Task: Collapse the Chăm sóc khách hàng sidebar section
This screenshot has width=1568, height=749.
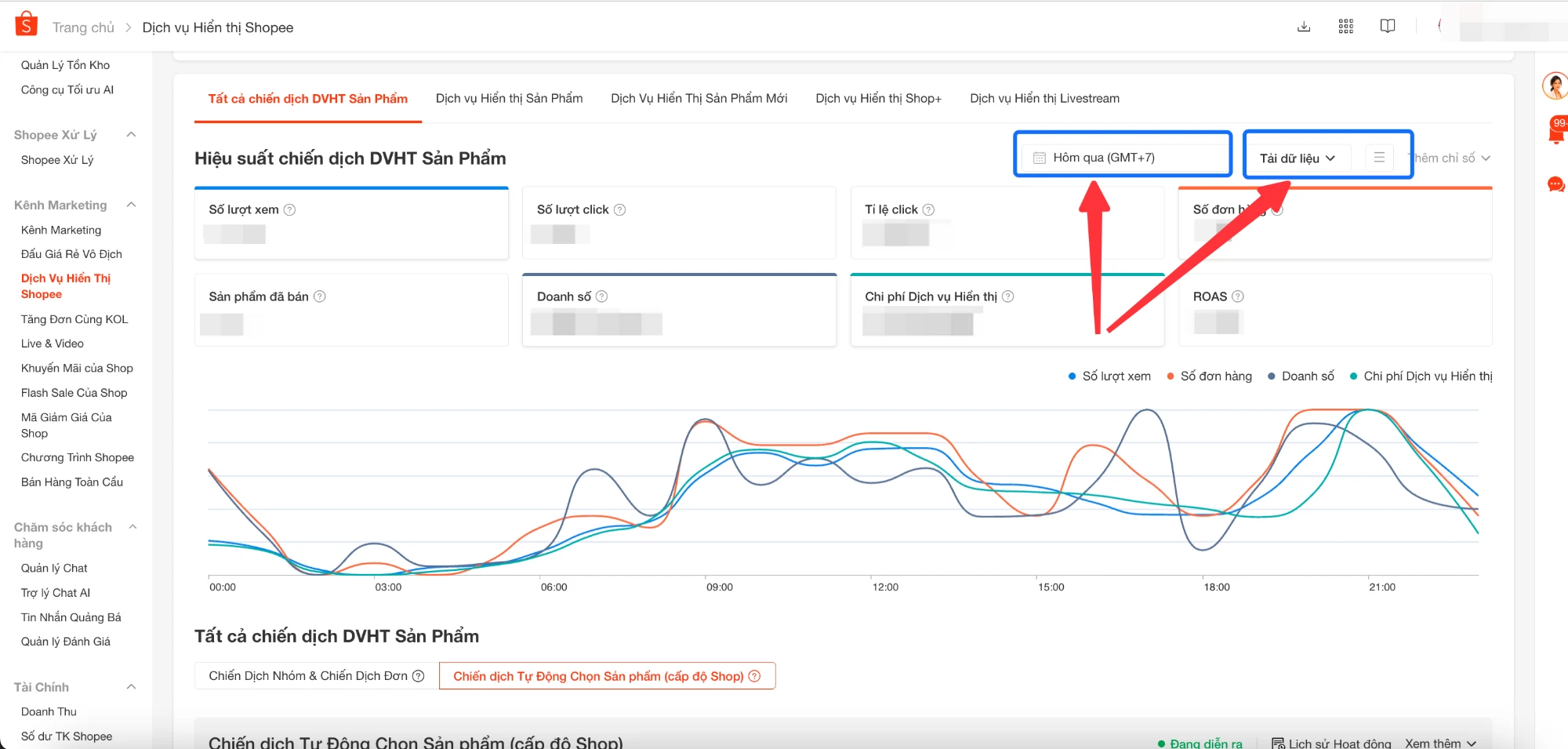Action: tap(132, 527)
